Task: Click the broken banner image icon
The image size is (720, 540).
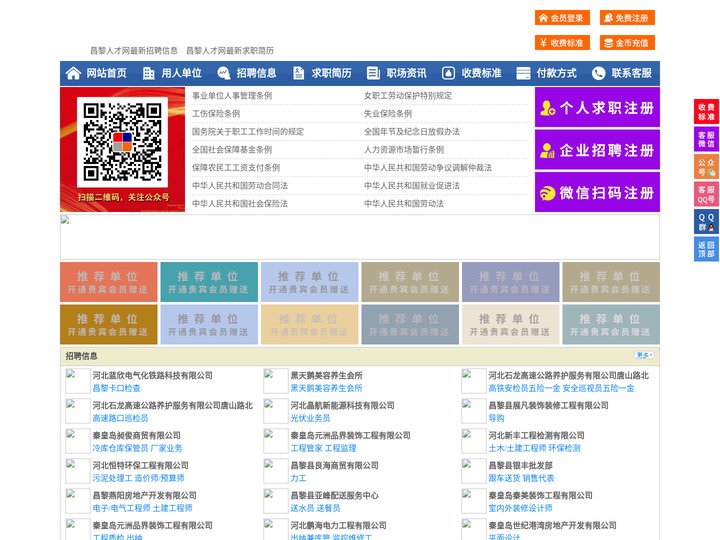Action: [x=65, y=220]
